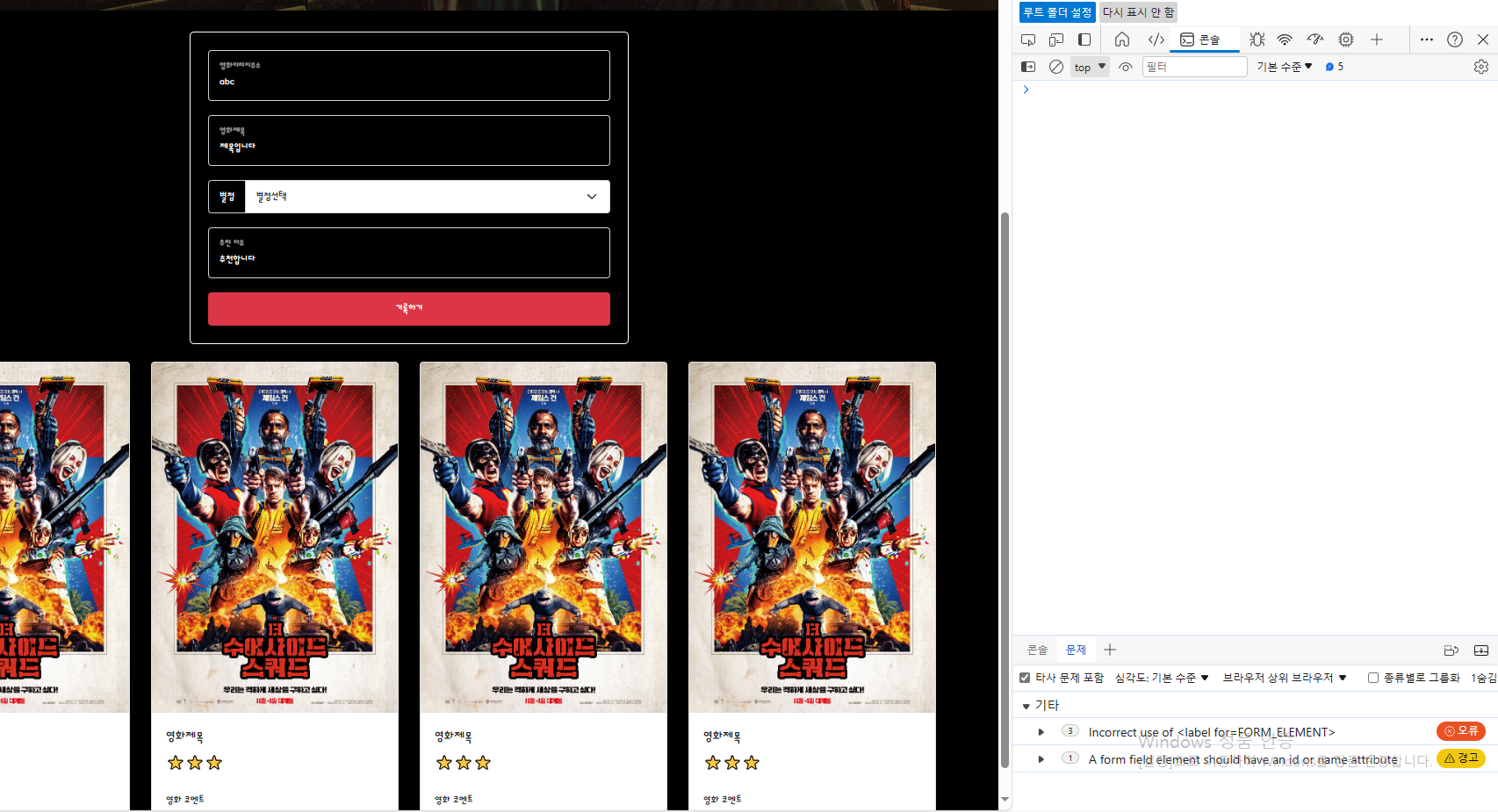The image size is (1498, 812).
Task: Click the 별점 label beside the dropdown
Action: (x=227, y=197)
